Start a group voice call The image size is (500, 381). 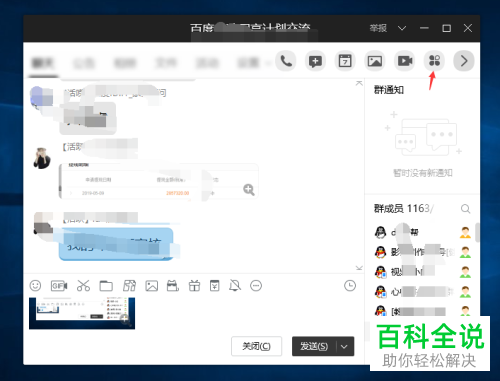(286, 61)
